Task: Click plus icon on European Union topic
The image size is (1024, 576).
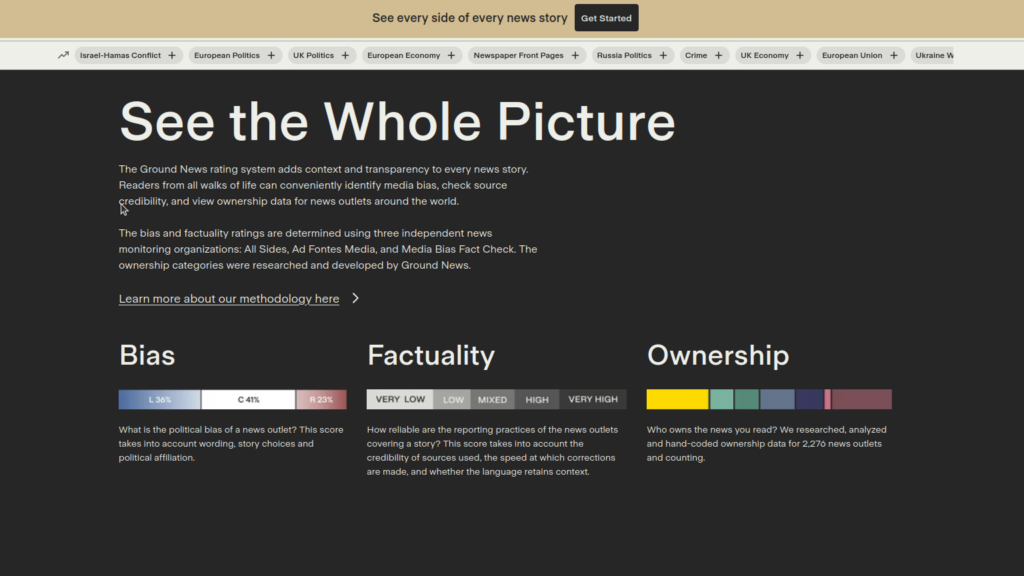Action: tap(894, 56)
